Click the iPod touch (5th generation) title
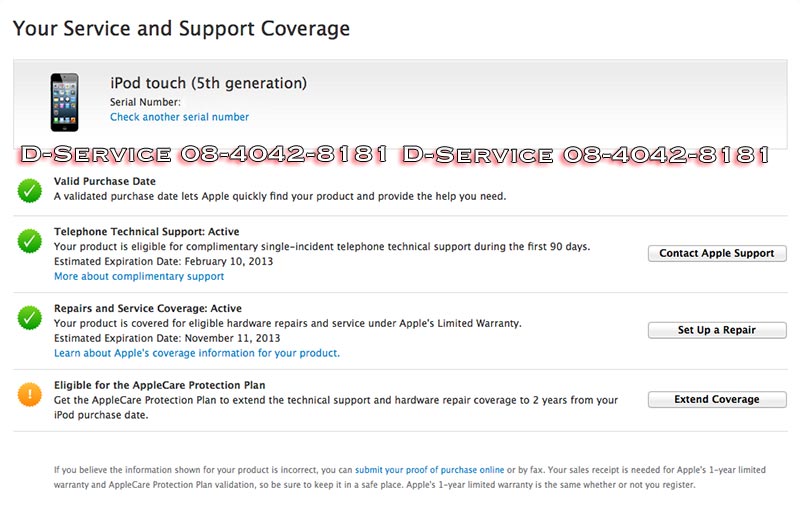The height and width of the screenshot is (506, 800). click(x=208, y=83)
